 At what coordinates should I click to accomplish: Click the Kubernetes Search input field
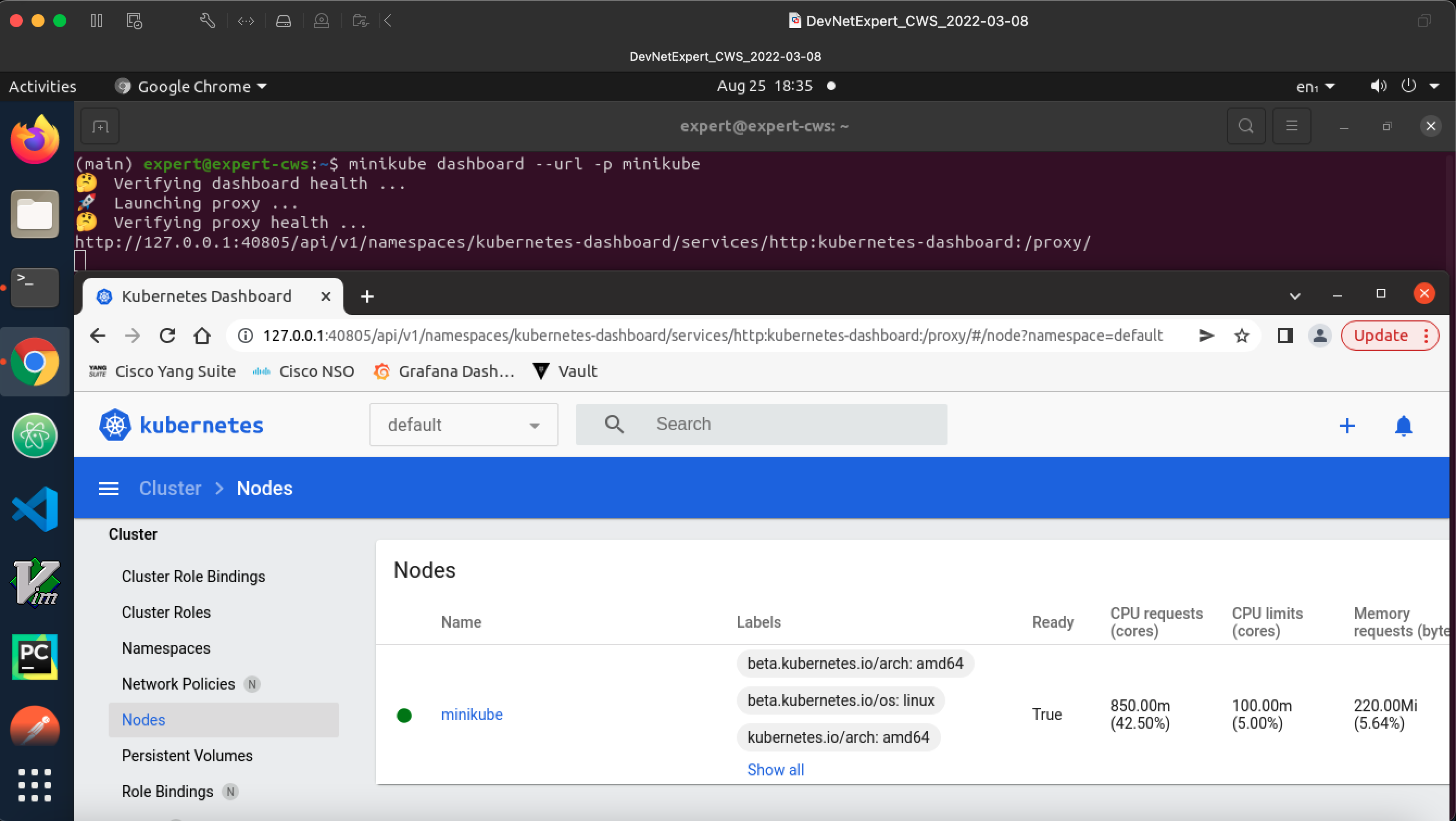coord(792,424)
